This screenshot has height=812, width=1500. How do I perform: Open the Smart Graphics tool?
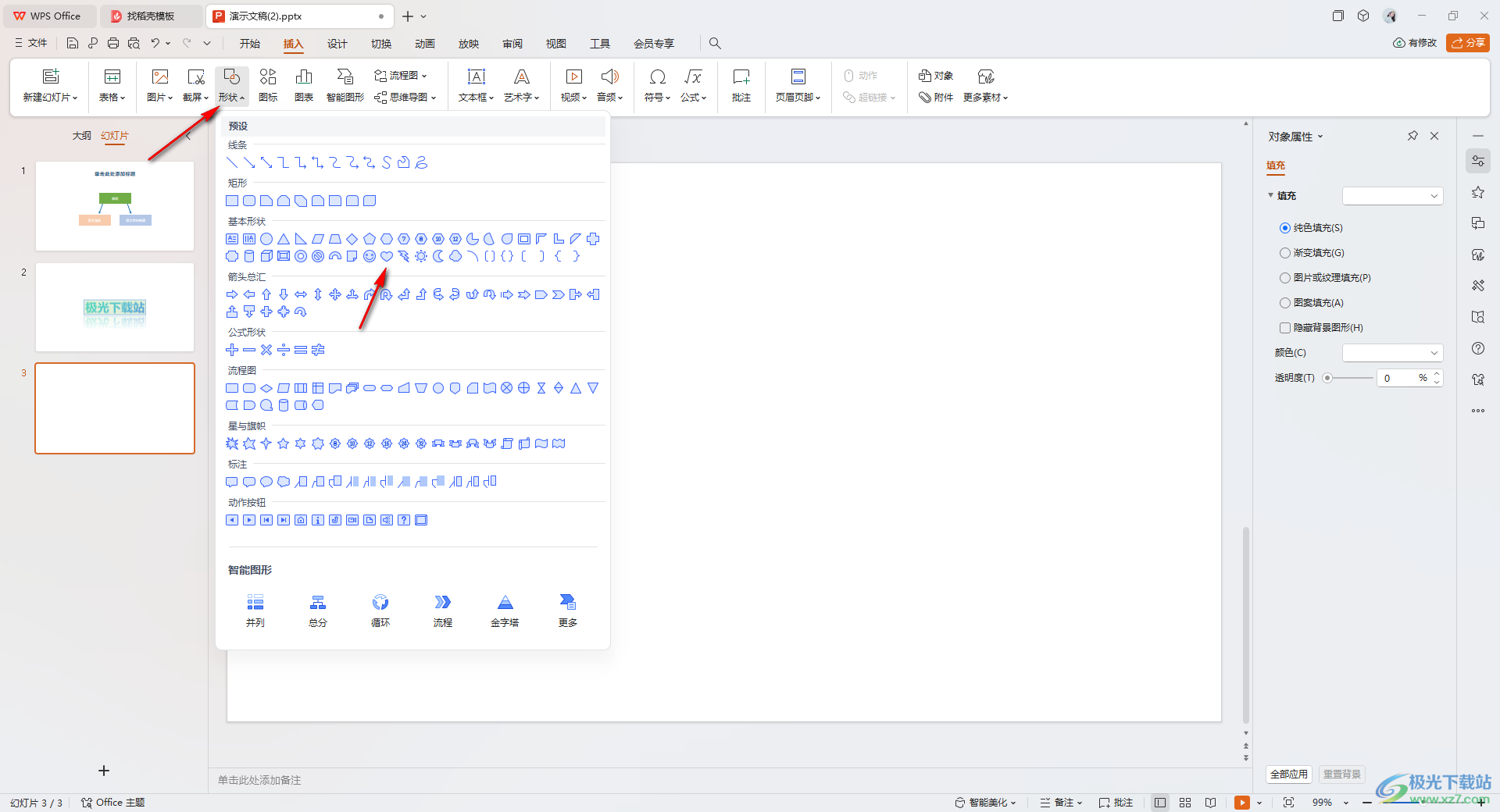345,85
